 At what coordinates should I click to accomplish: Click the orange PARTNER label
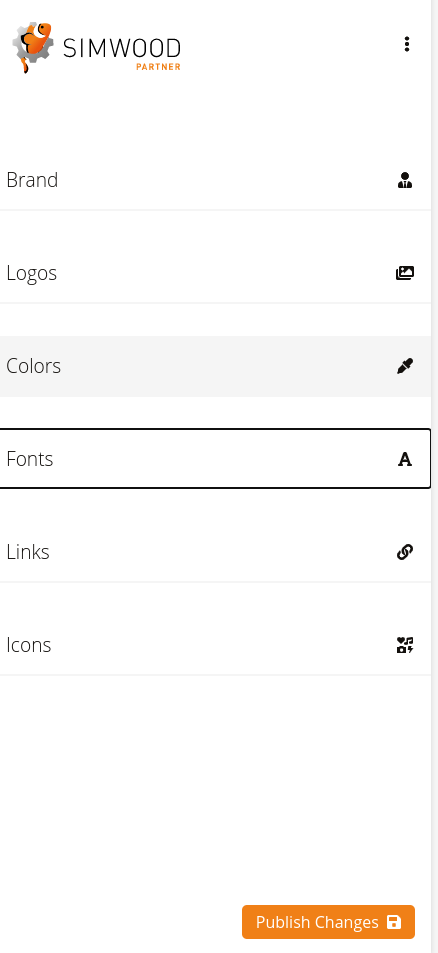(x=158, y=67)
